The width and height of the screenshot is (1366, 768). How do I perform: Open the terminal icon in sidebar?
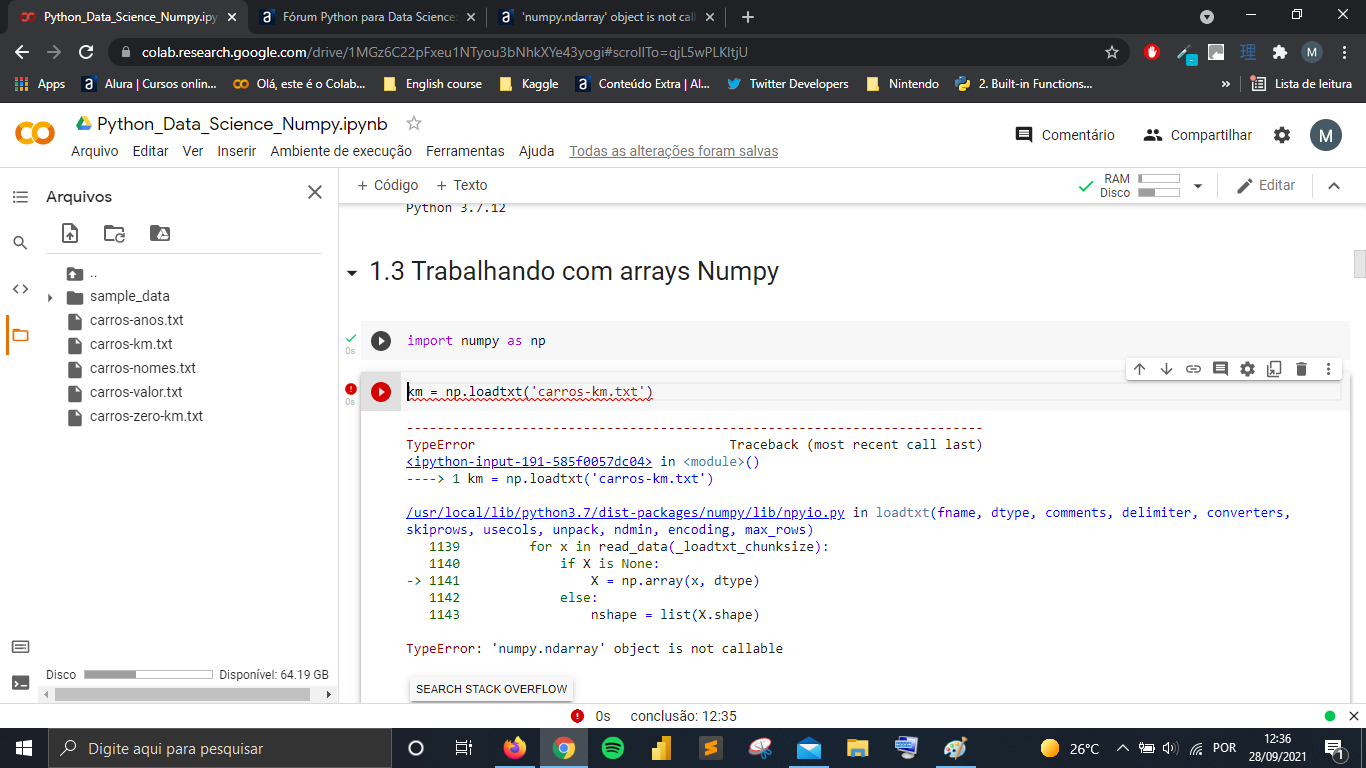(x=20, y=683)
